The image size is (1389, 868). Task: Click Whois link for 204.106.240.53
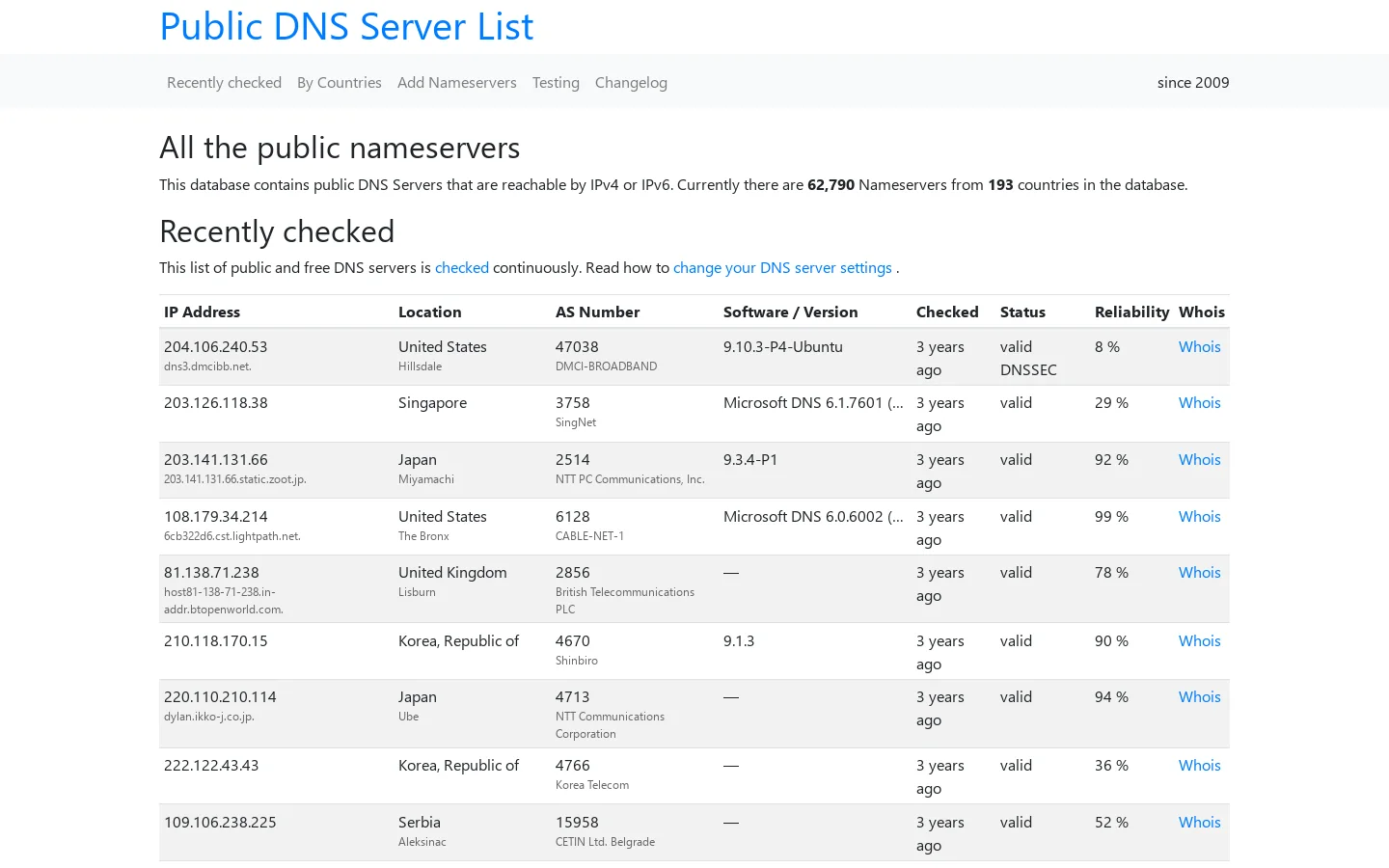[x=1199, y=346]
